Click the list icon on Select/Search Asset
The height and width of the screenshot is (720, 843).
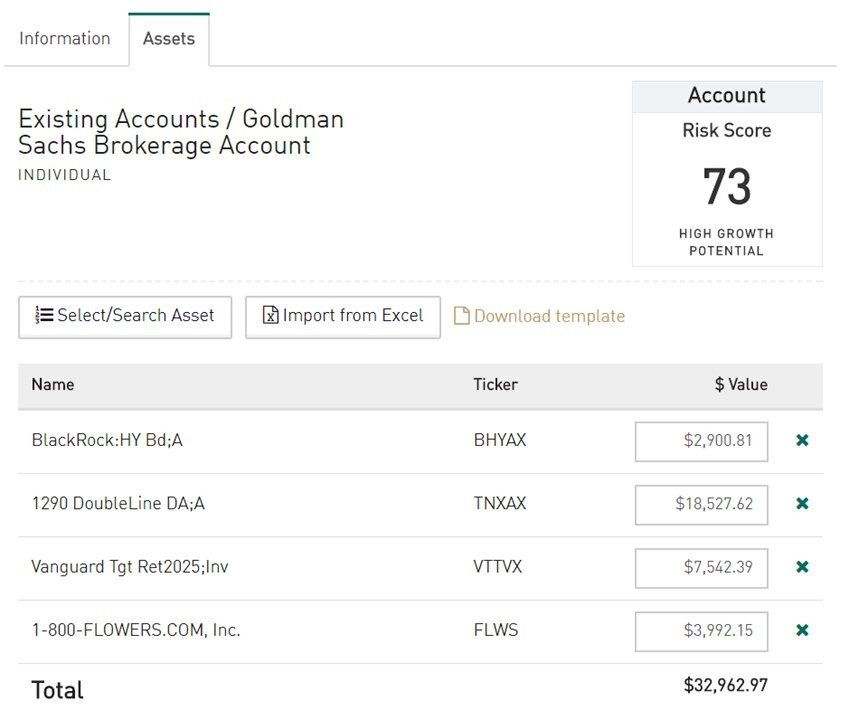[x=44, y=315]
